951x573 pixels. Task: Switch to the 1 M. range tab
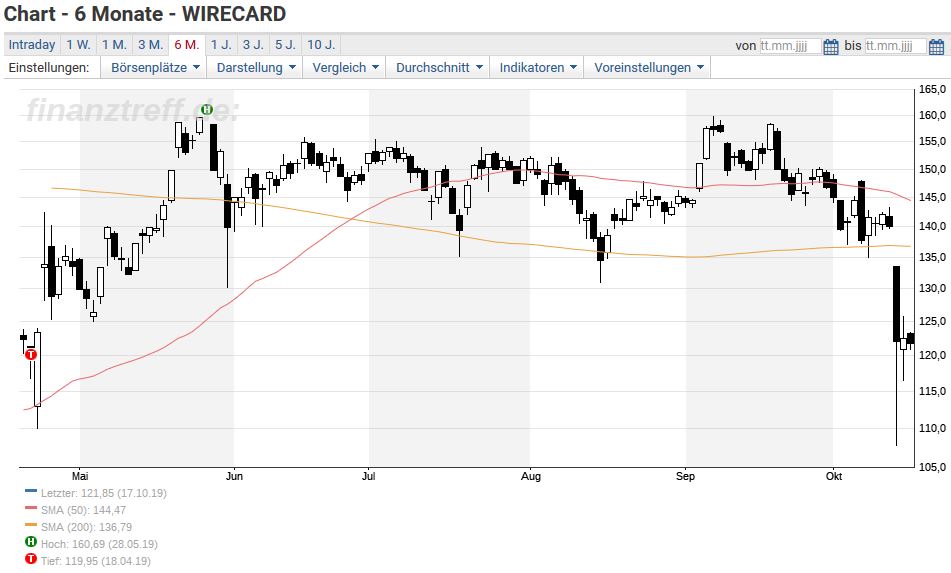pyautogui.click(x=114, y=45)
